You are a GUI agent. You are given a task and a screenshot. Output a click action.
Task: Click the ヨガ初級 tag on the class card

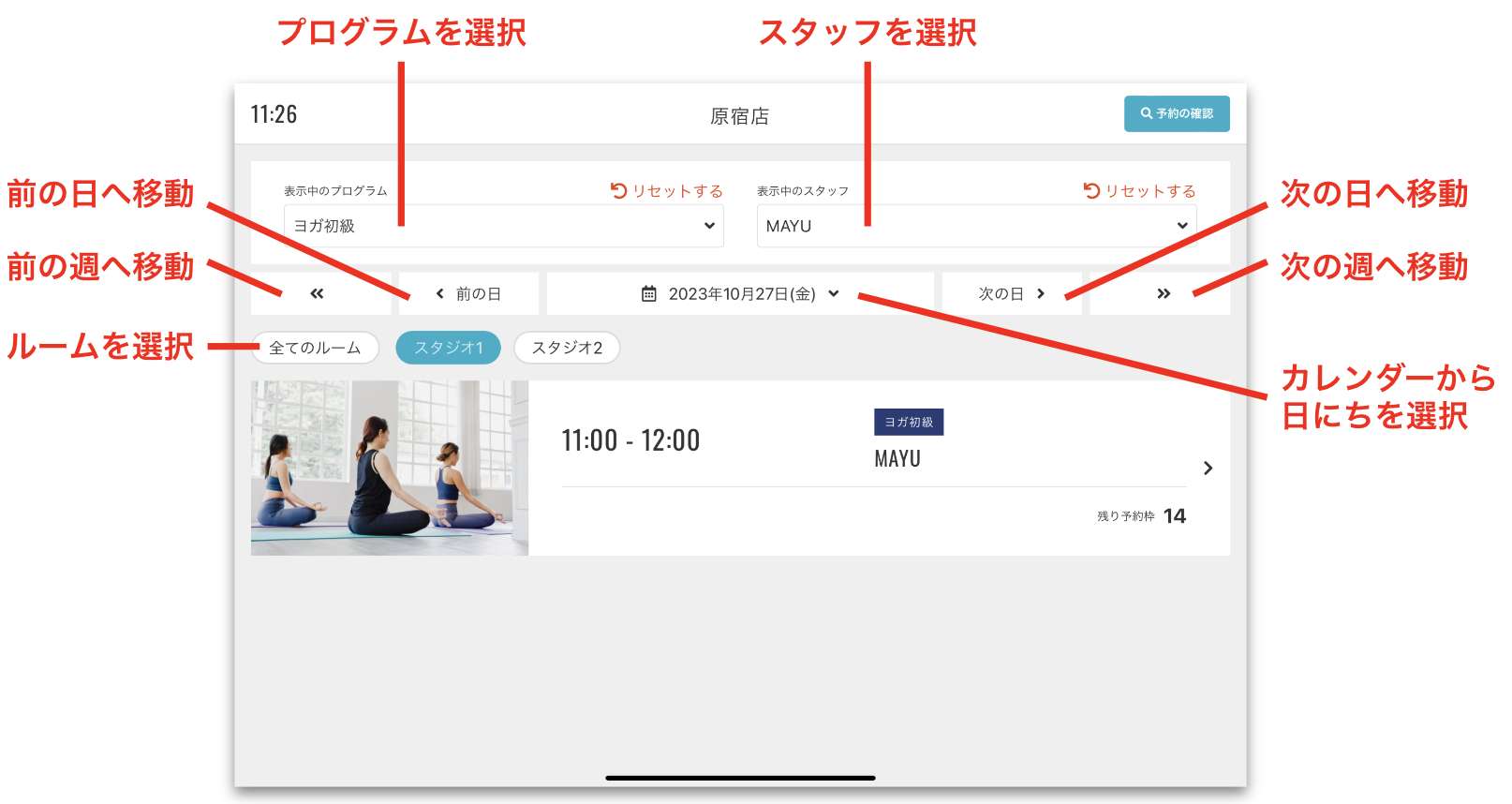point(908,422)
